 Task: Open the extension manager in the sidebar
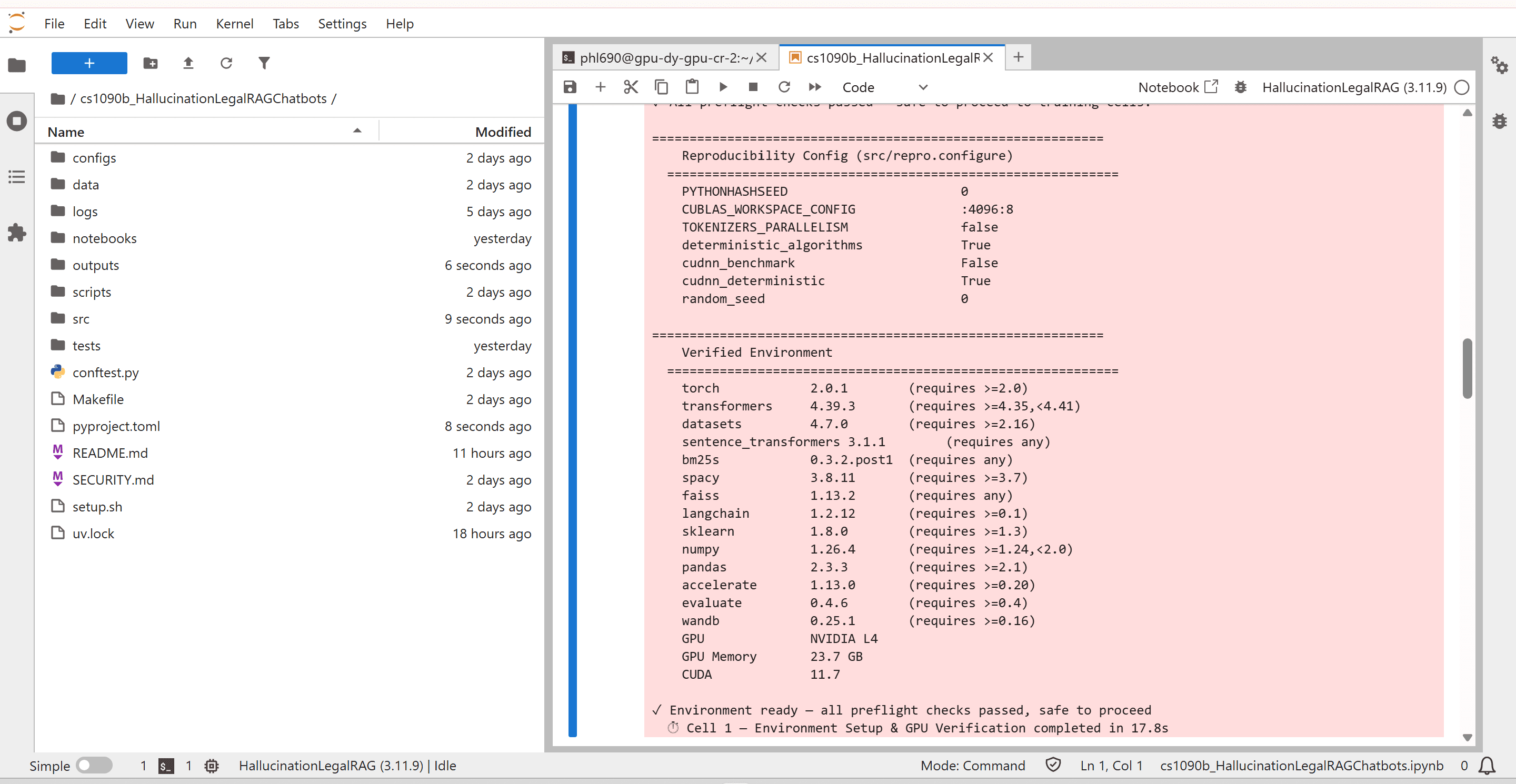click(x=17, y=233)
